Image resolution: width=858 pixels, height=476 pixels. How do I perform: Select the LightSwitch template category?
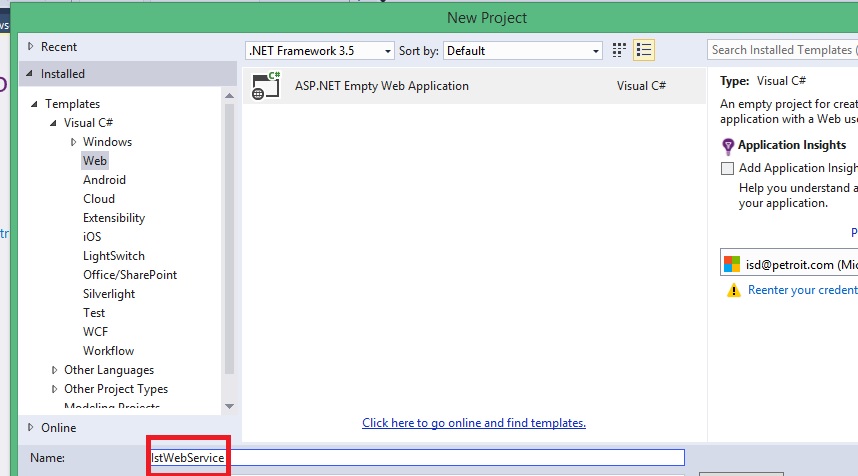(114, 256)
